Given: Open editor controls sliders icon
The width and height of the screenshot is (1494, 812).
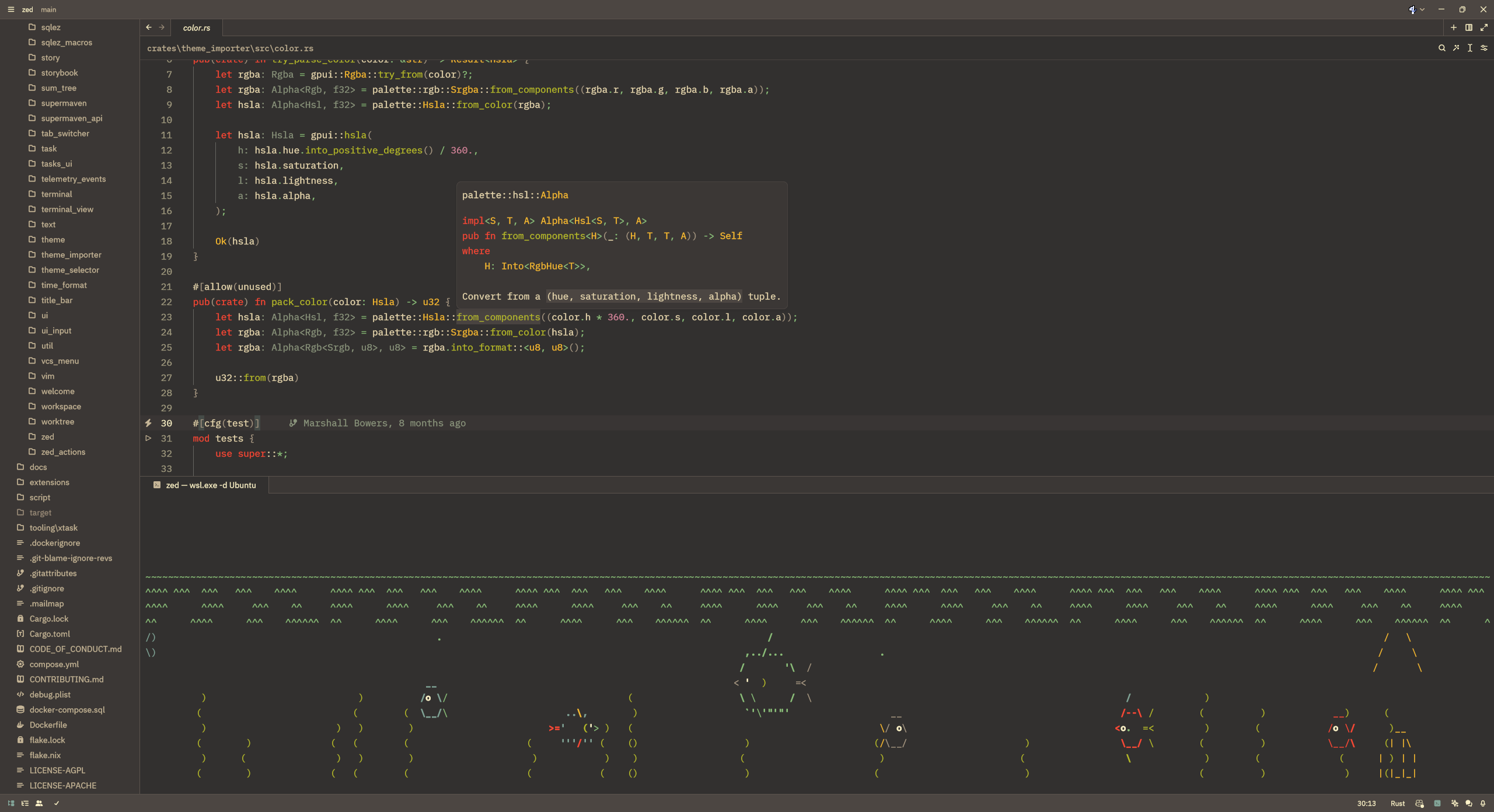Looking at the screenshot, I should 1484,48.
